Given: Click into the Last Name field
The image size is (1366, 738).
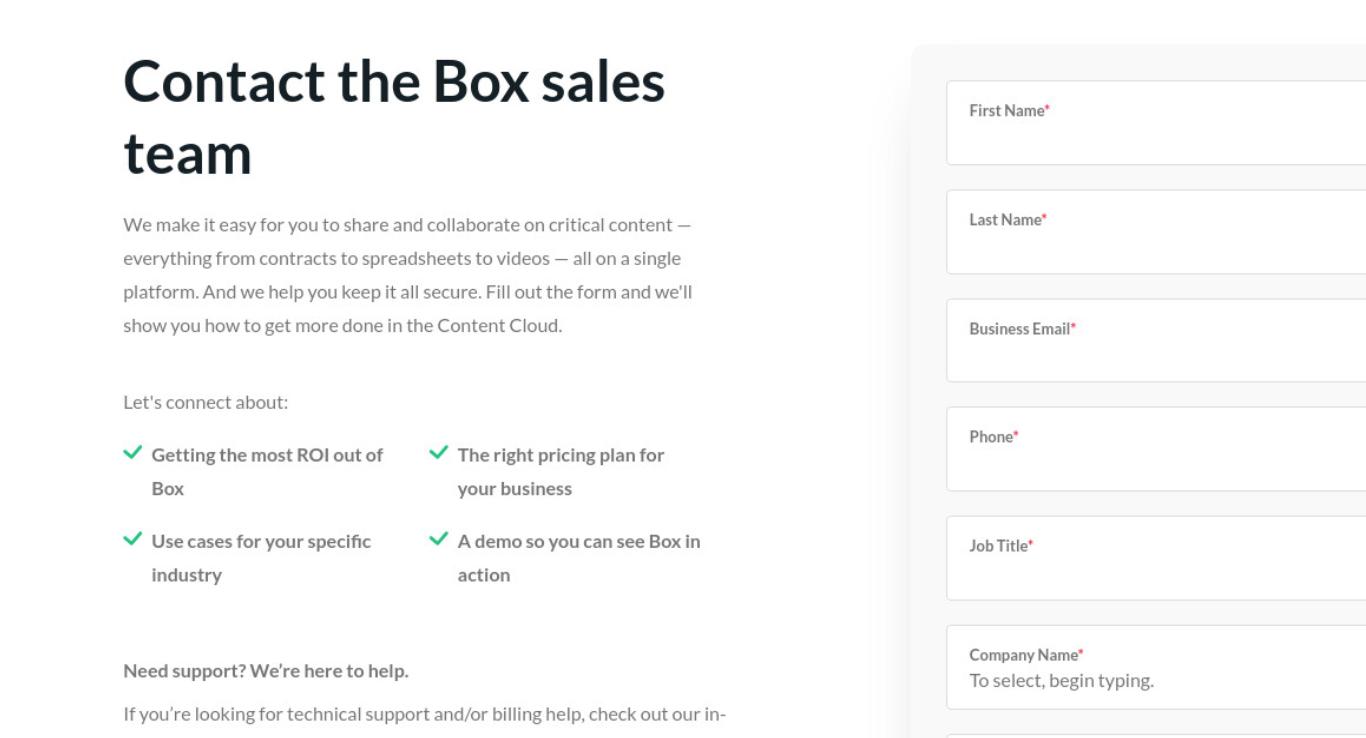Looking at the screenshot, I should point(1156,232).
